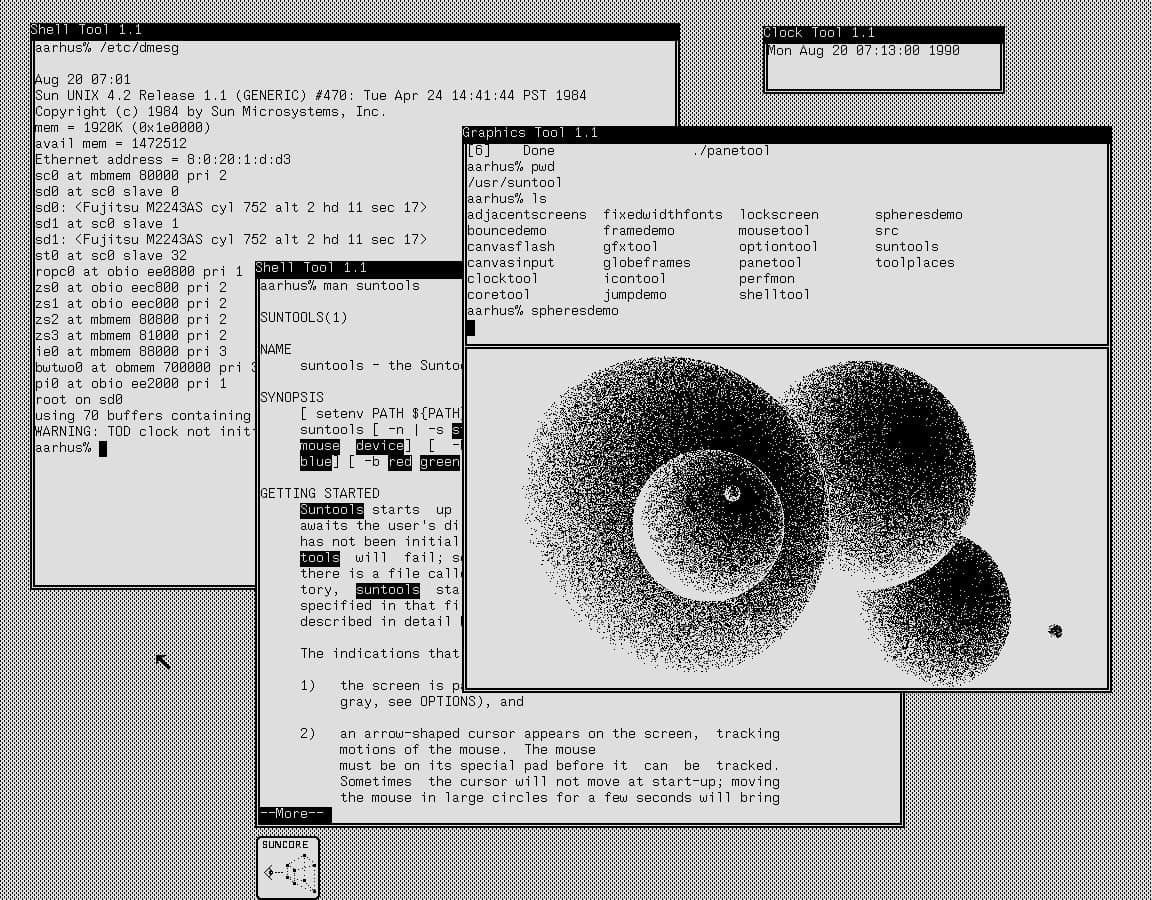Click 'optiontool' in the ls listing

click(x=779, y=248)
